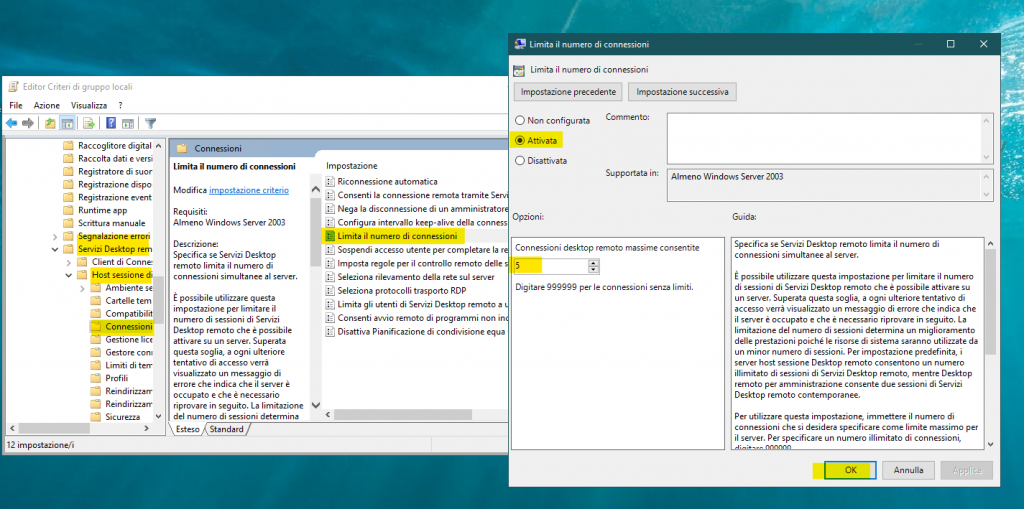This screenshot has height=509, width=1024.
Task: Choose the 'Attivata' radio option
Action: pos(519,140)
